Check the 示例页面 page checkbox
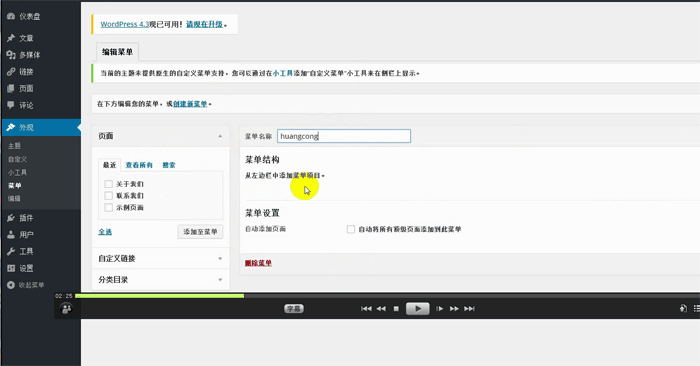The height and width of the screenshot is (366, 700). (x=108, y=208)
